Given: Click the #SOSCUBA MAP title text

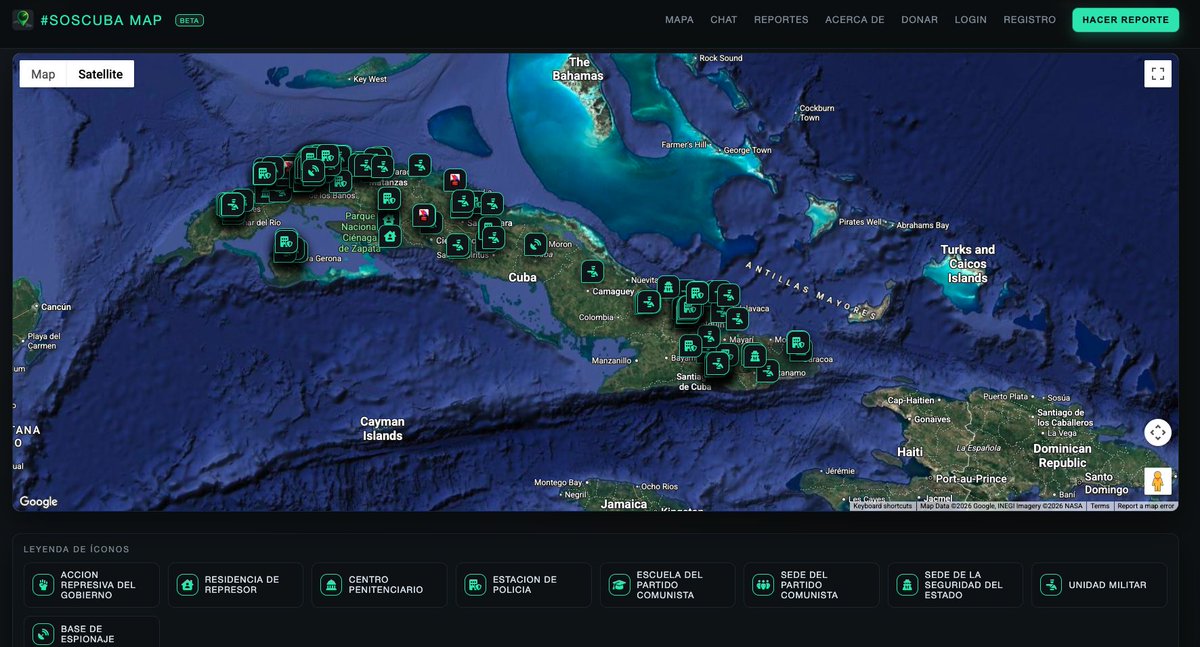Looking at the screenshot, I should [101, 20].
